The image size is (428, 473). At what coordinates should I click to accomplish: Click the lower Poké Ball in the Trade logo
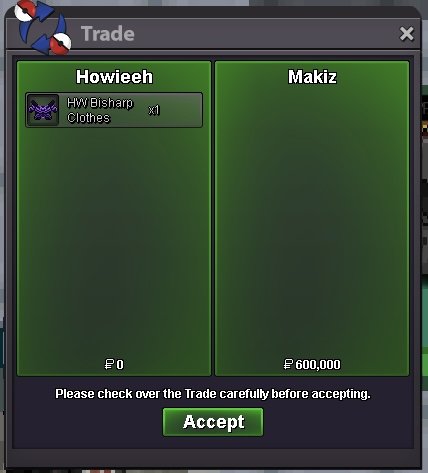pyautogui.click(x=61, y=44)
